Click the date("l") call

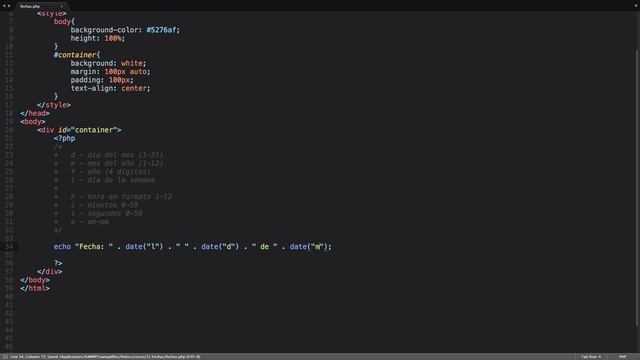pyautogui.click(x=144, y=247)
